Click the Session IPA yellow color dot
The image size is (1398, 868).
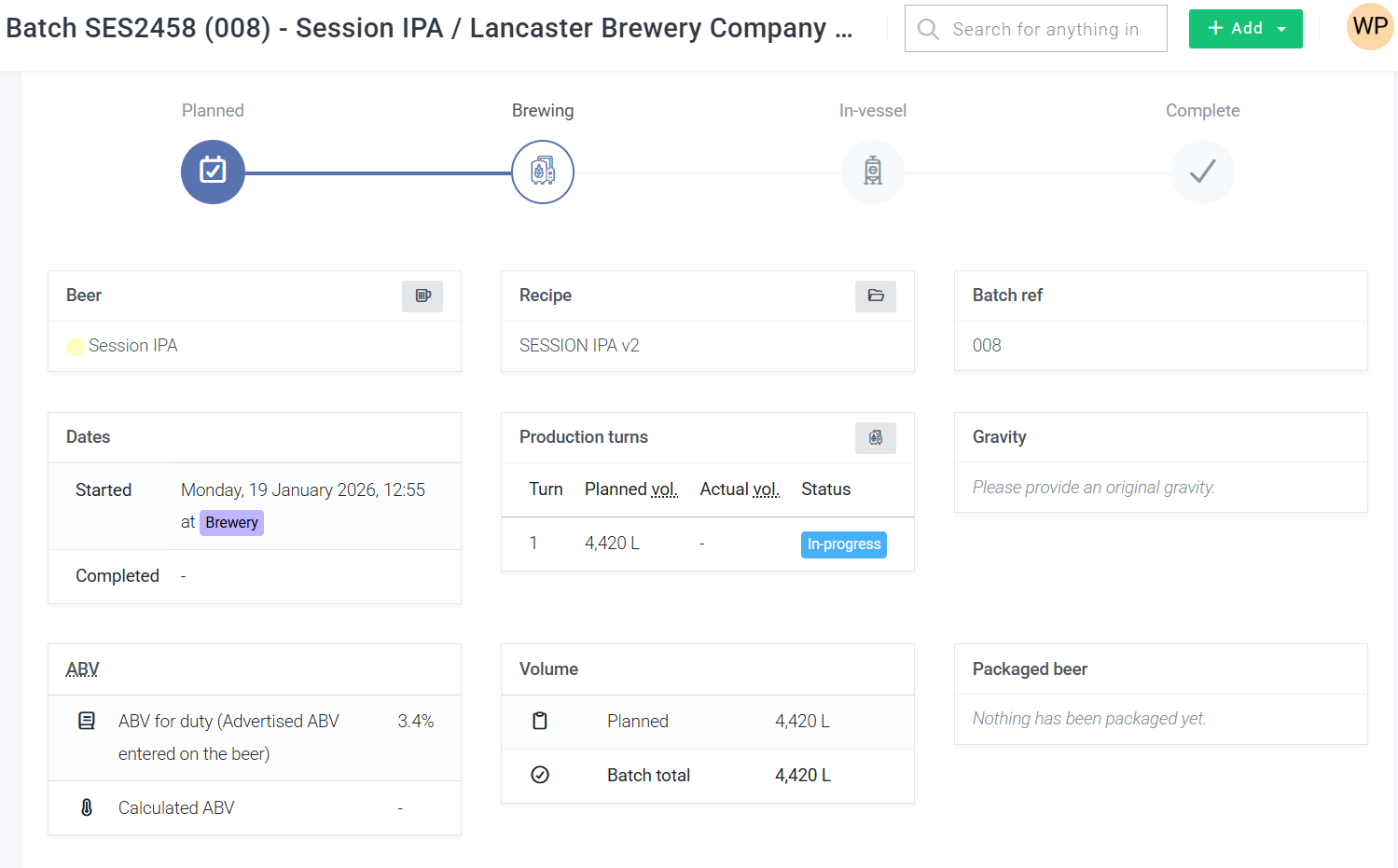(x=76, y=347)
